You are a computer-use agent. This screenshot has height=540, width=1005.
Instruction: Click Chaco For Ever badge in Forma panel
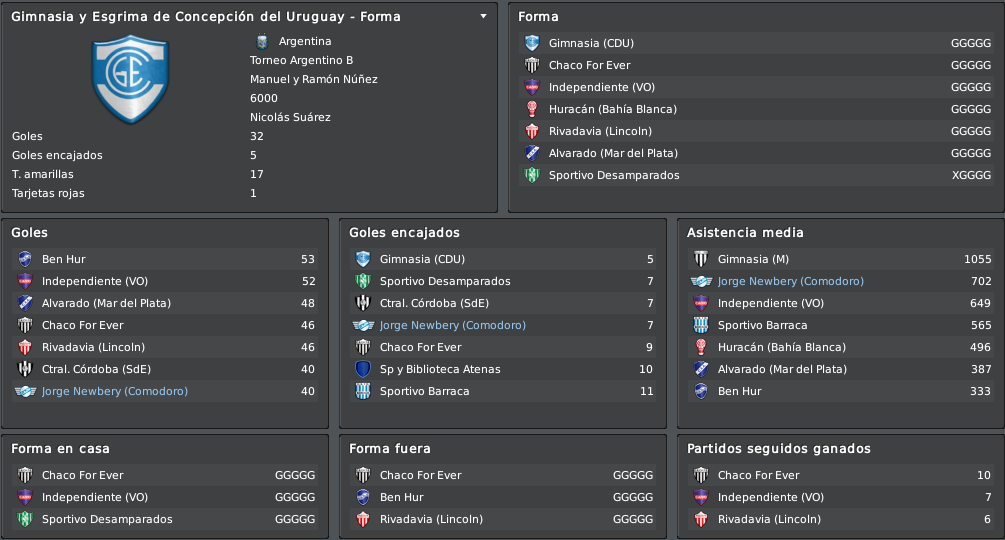tap(532, 65)
